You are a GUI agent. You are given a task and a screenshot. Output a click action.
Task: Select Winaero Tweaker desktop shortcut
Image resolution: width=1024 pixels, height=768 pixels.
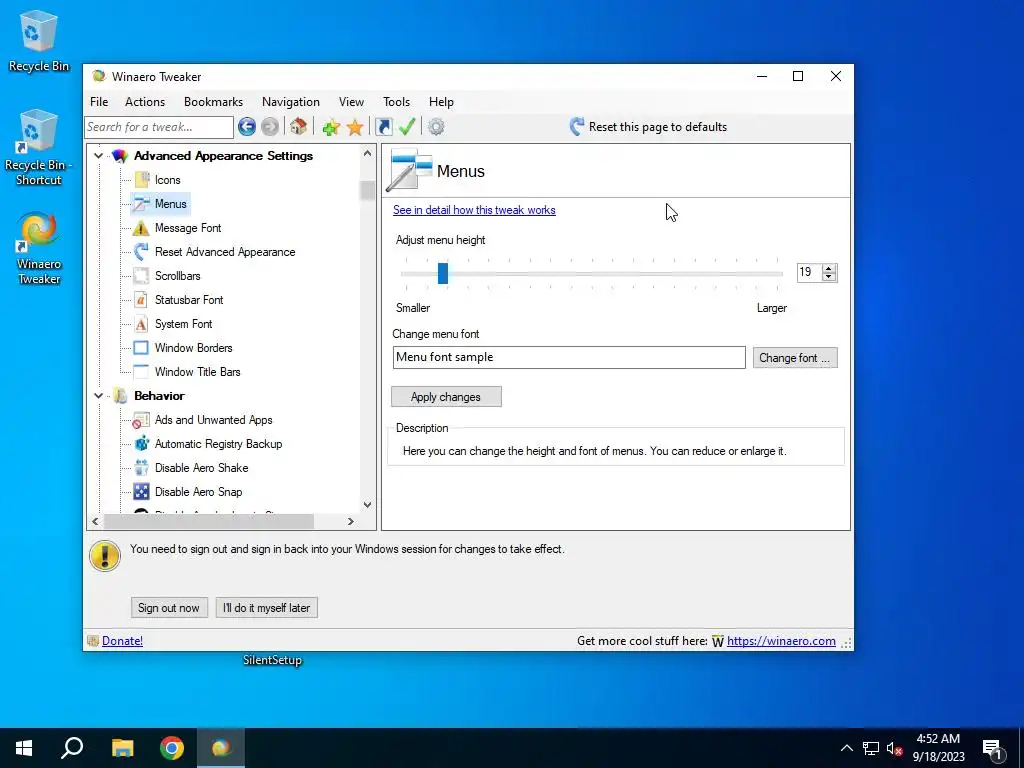[39, 248]
